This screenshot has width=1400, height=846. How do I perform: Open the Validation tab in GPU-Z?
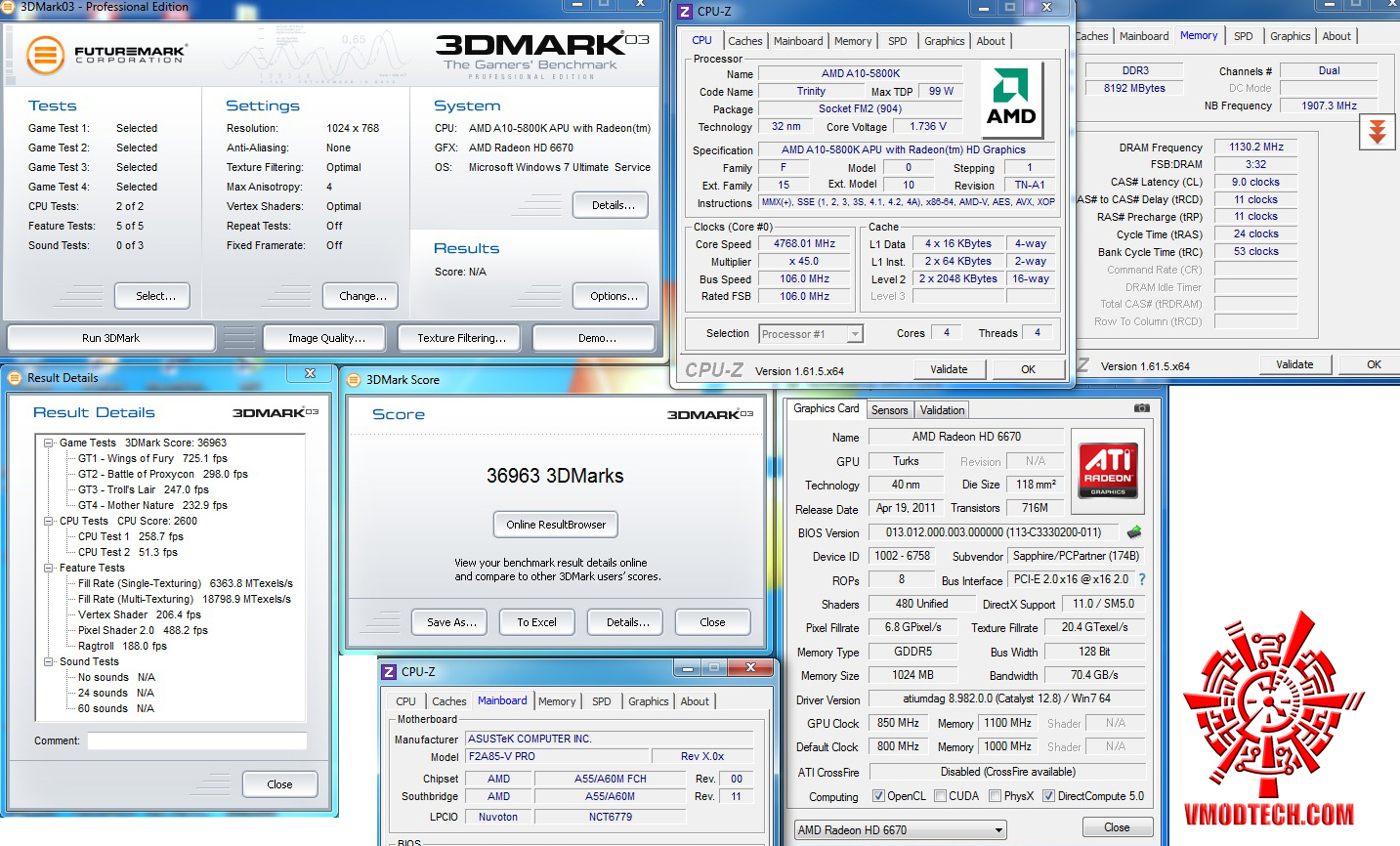click(942, 410)
